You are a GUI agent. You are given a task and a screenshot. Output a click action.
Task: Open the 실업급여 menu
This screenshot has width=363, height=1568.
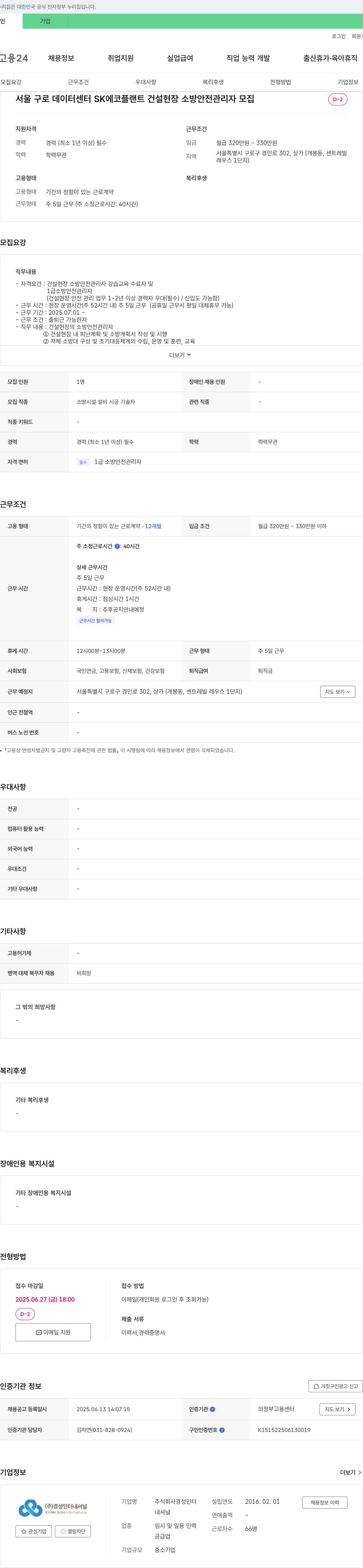coord(180,59)
